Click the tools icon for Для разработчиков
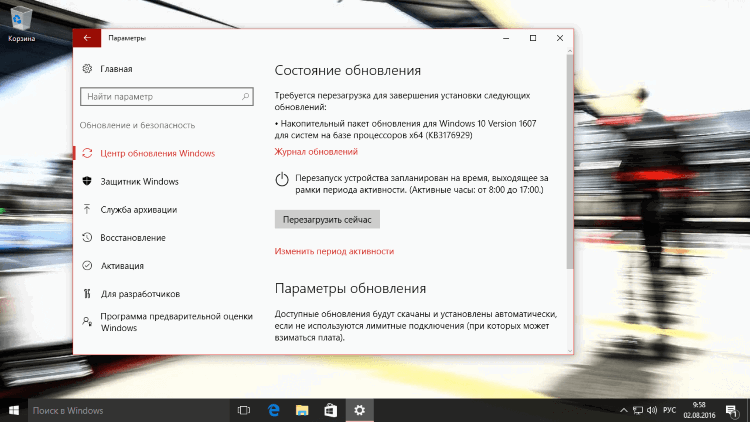750x422 pixels. point(87,293)
